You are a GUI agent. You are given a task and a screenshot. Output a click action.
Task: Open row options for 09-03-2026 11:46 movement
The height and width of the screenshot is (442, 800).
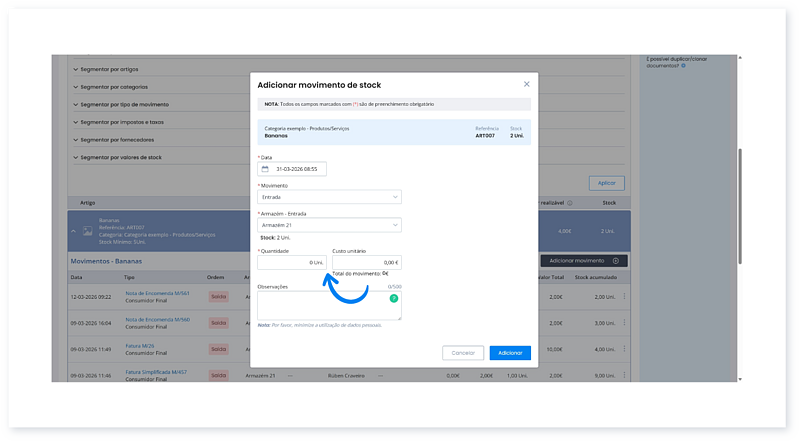(624, 376)
